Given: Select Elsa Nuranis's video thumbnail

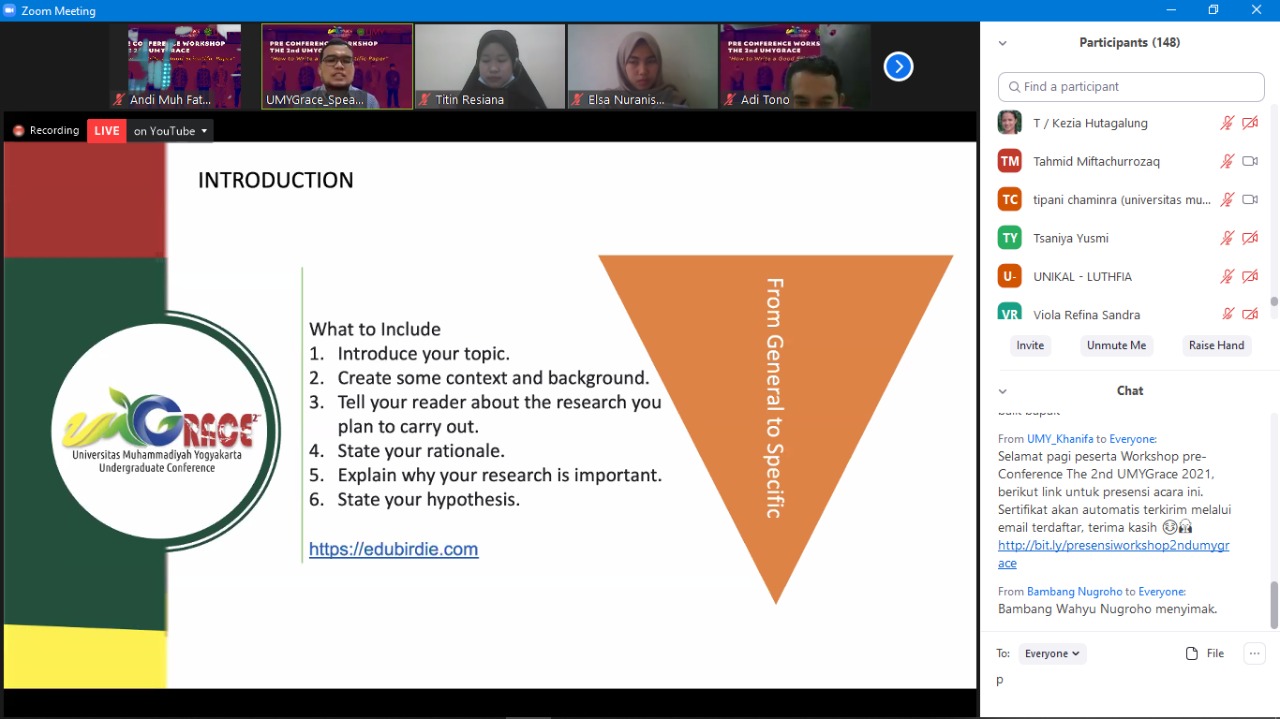Looking at the screenshot, I should click(642, 66).
